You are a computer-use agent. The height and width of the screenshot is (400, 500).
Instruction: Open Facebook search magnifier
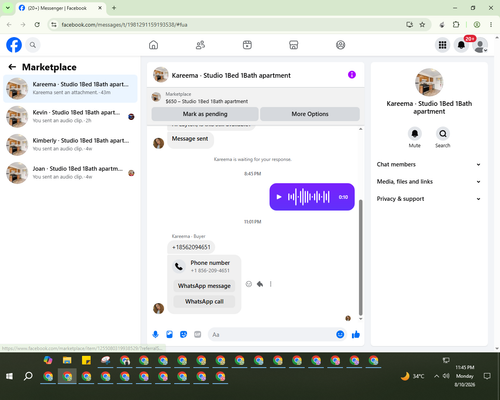pos(33,45)
